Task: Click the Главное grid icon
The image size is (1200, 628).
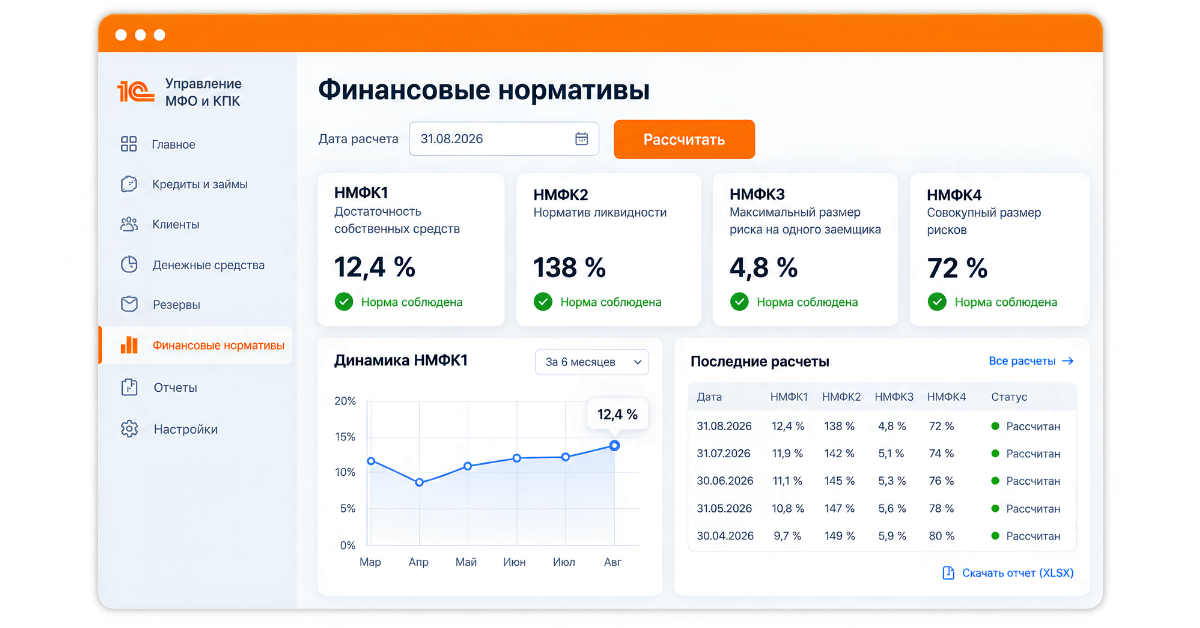Action: tap(128, 144)
